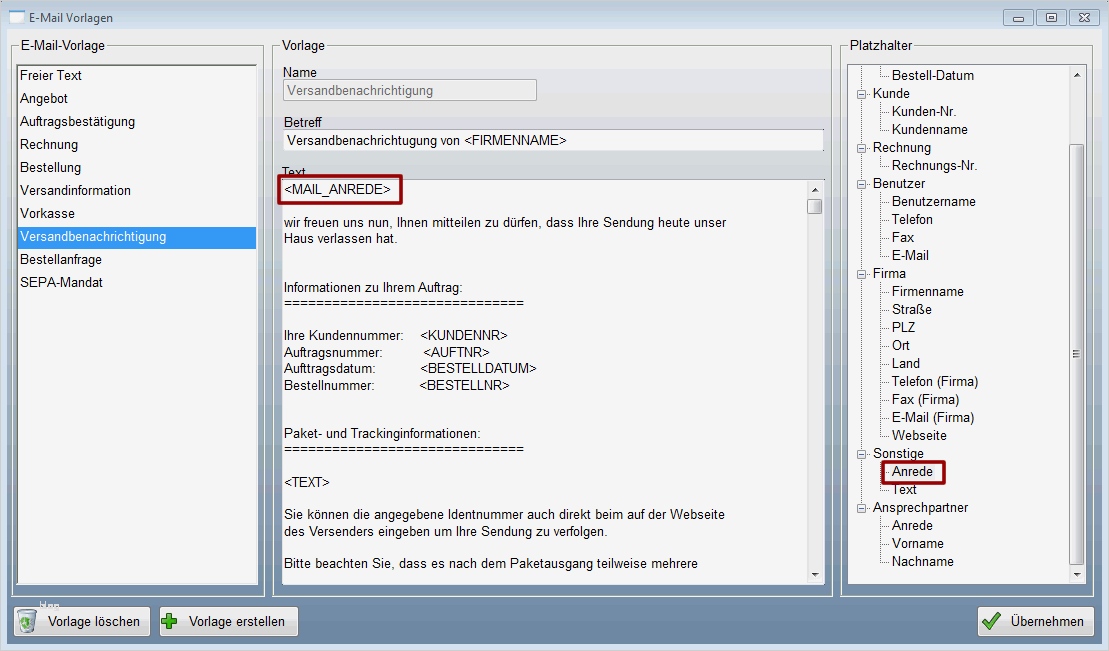The image size is (1109, 651).
Task: Click the Vorlage erstellen button
Action: coord(228,621)
